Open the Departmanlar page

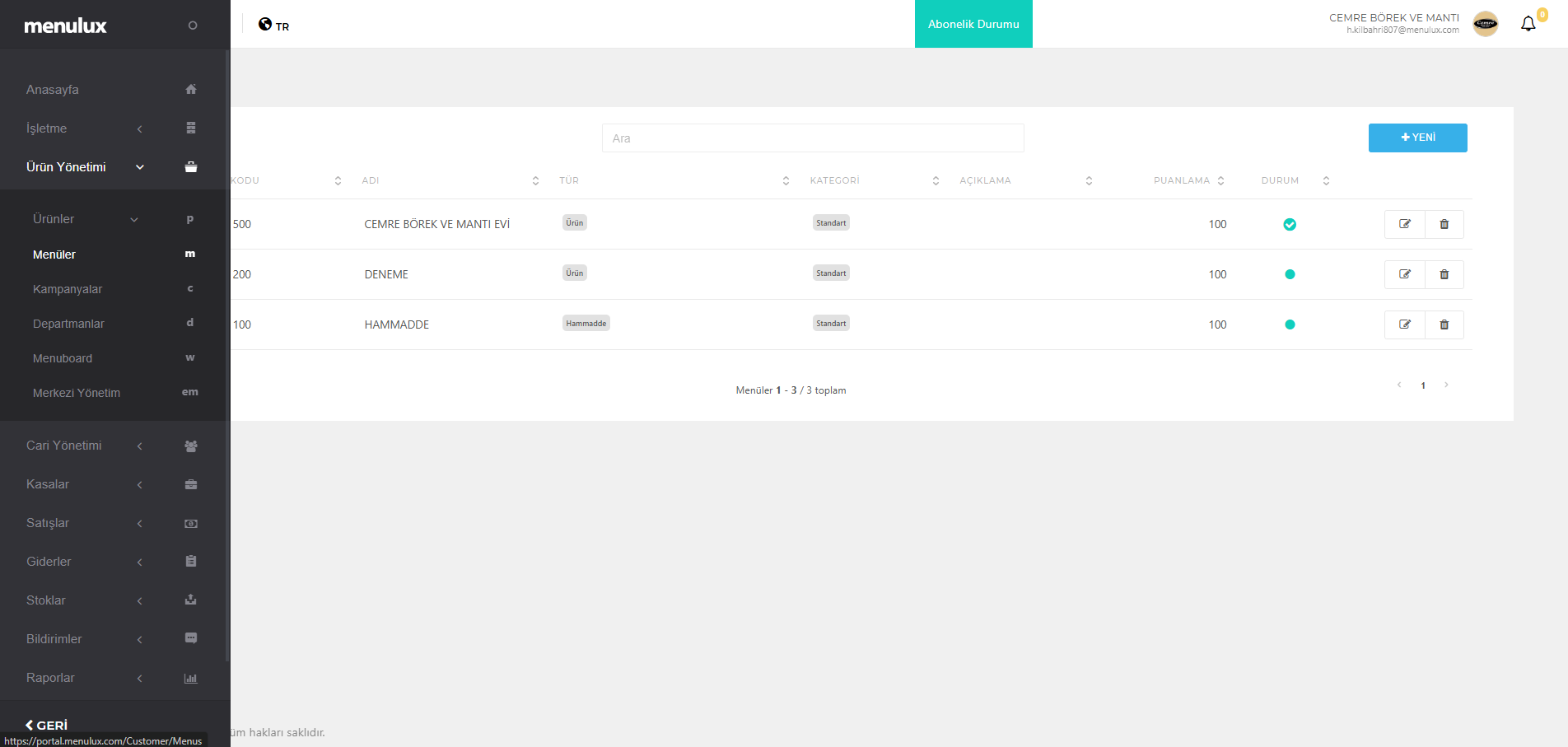click(x=68, y=324)
